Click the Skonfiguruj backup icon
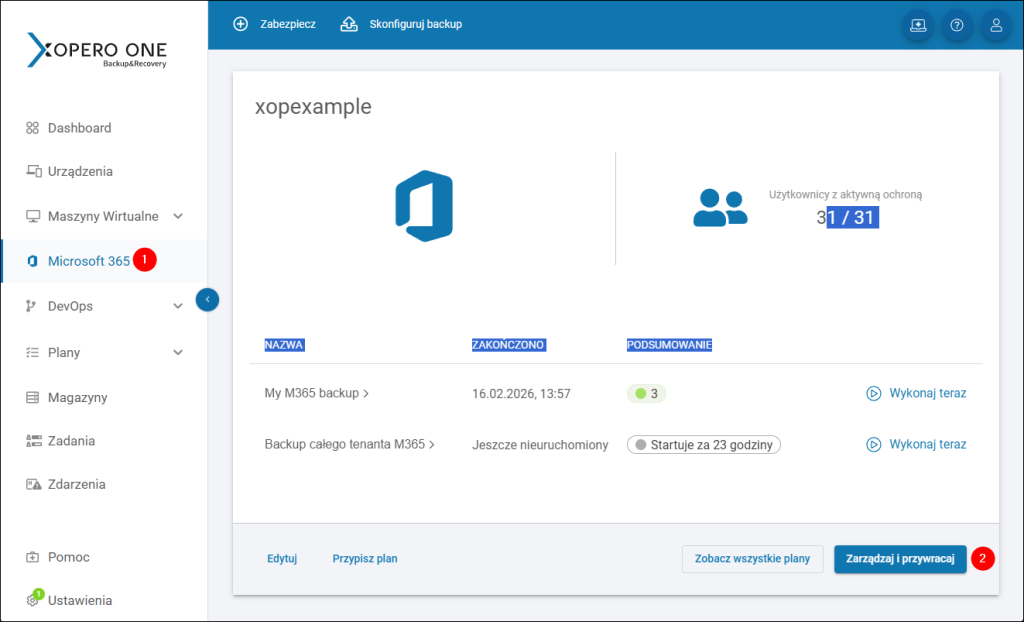 348,24
